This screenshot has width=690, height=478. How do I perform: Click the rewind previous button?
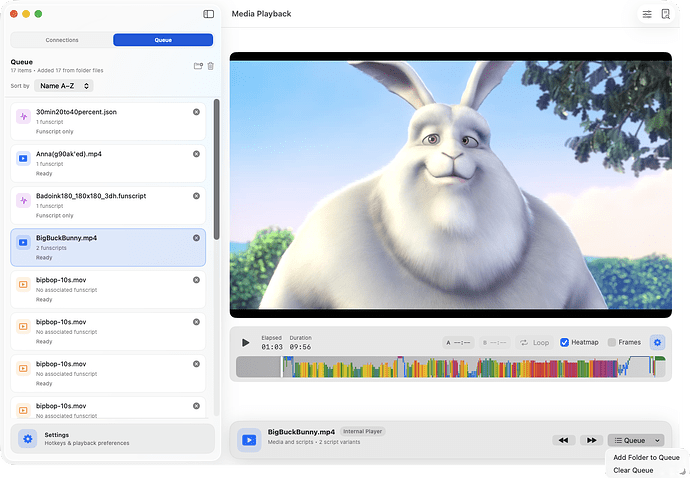point(564,440)
